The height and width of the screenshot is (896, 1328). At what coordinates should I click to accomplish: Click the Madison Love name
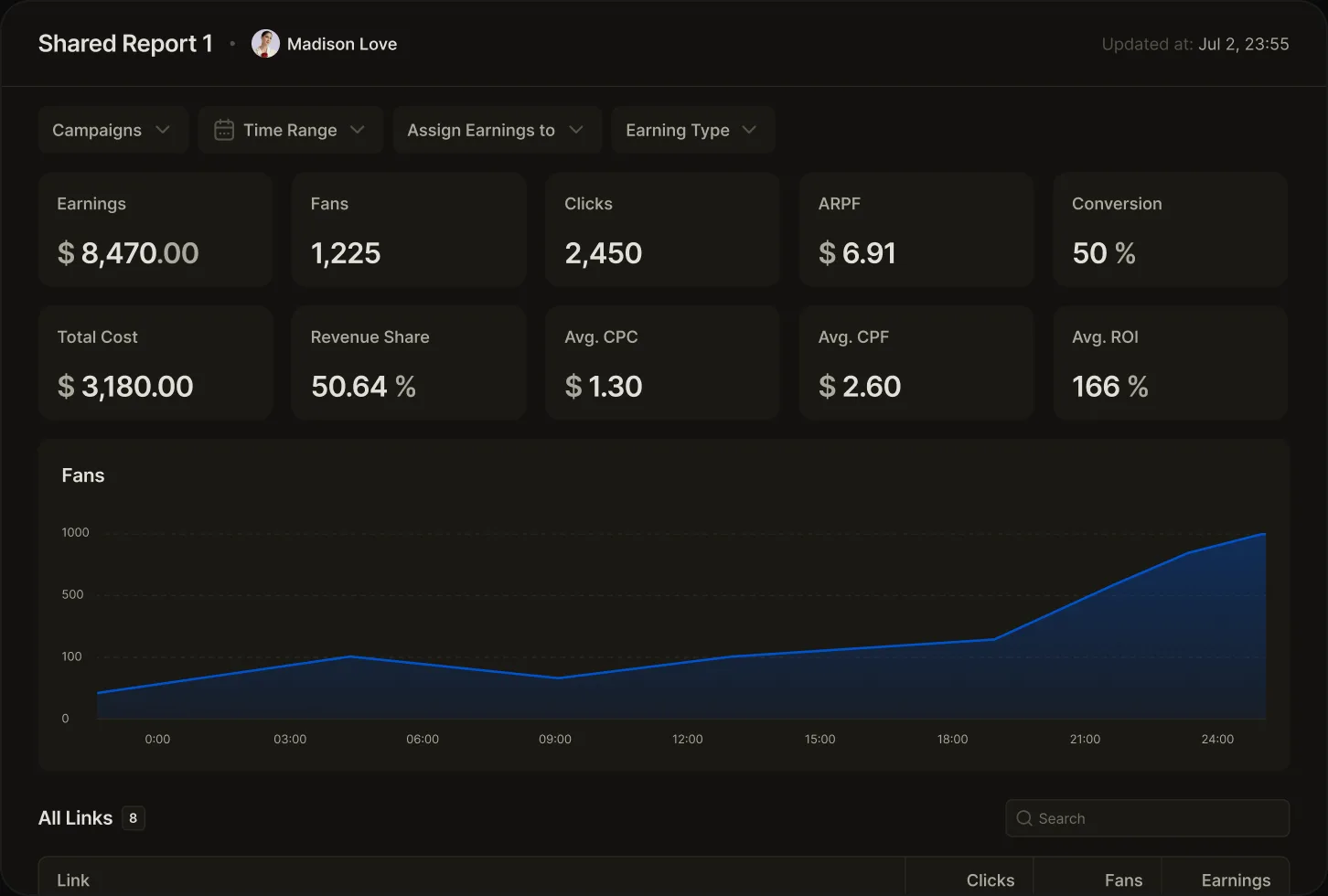pyautogui.click(x=342, y=44)
